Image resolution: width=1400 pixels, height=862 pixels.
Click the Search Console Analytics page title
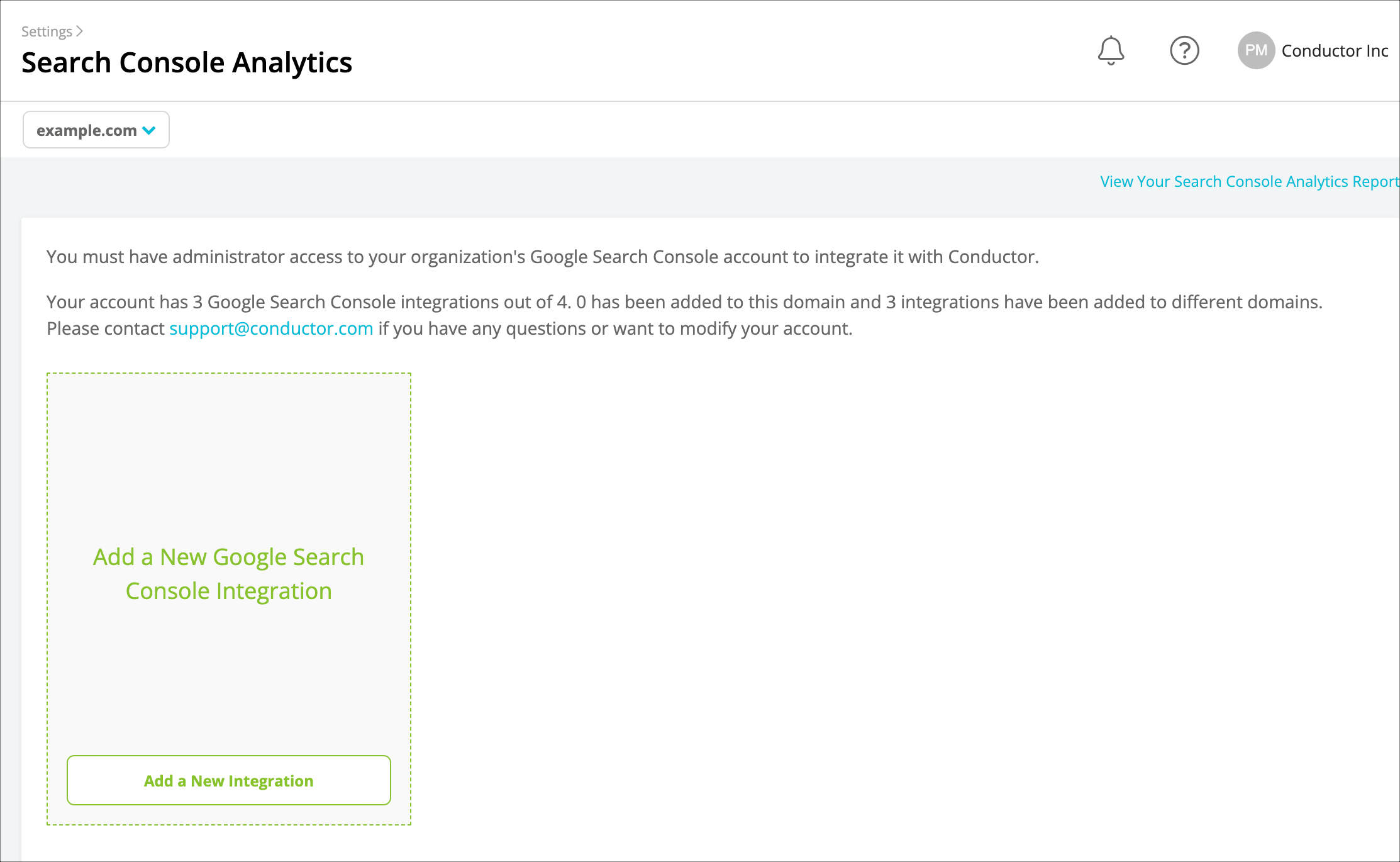coord(187,62)
